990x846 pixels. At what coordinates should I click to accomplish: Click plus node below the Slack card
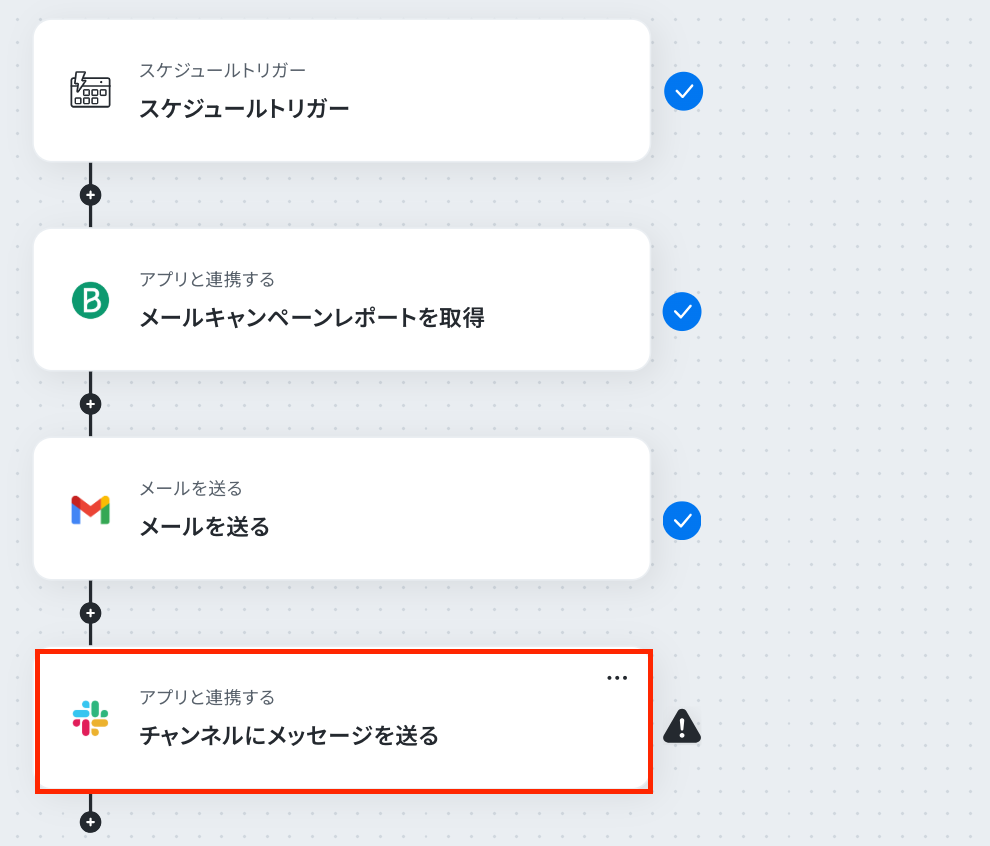90,822
